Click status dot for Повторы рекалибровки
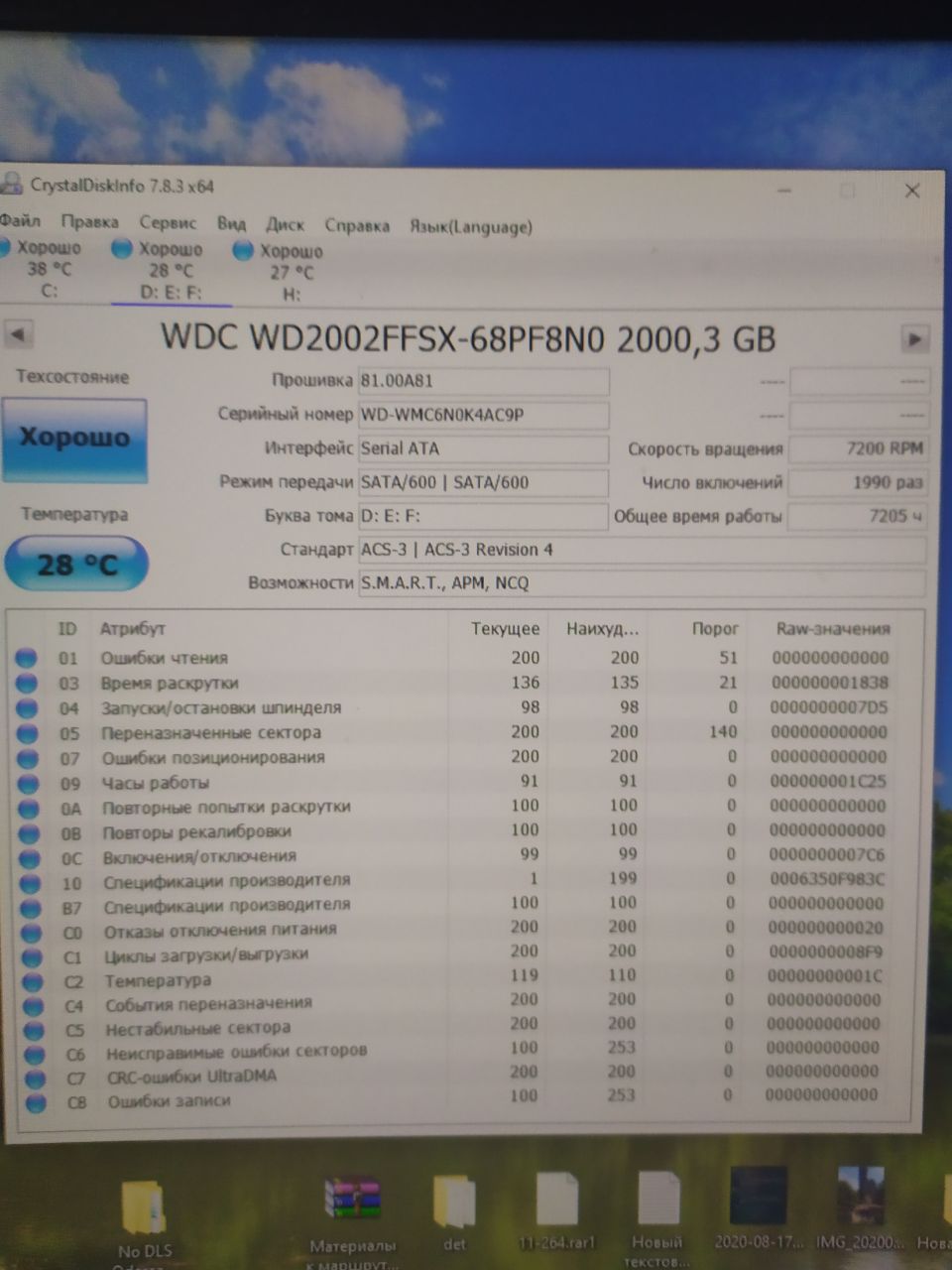This screenshot has width=952, height=1270. (29, 833)
